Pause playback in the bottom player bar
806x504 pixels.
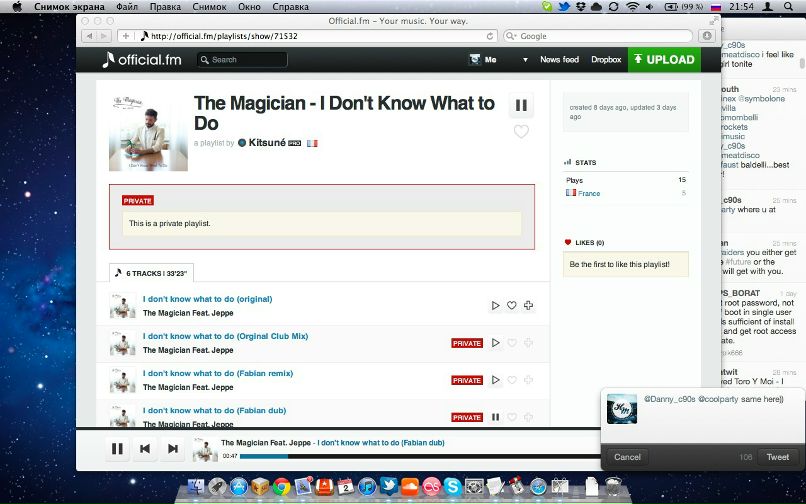tap(117, 449)
